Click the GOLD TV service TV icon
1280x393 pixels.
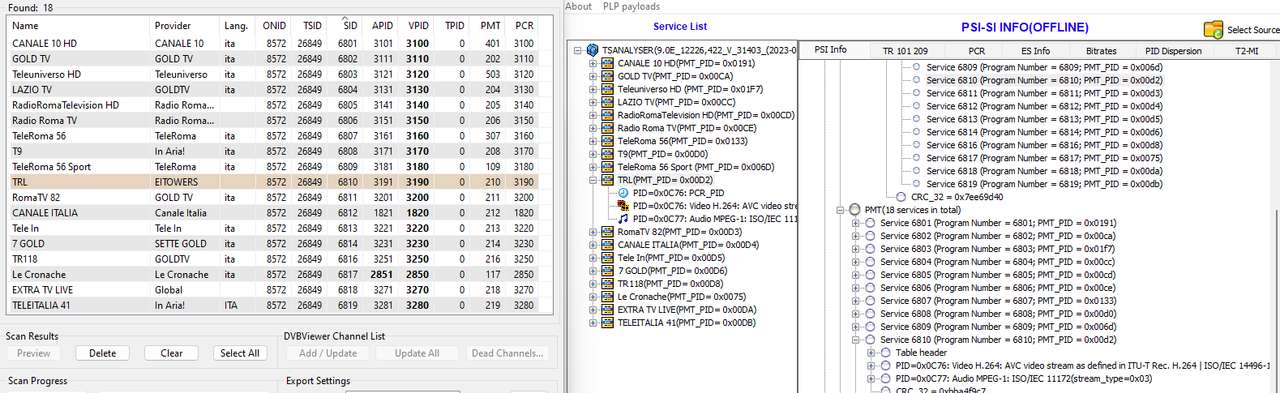pyautogui.click(x=608, y=76)
